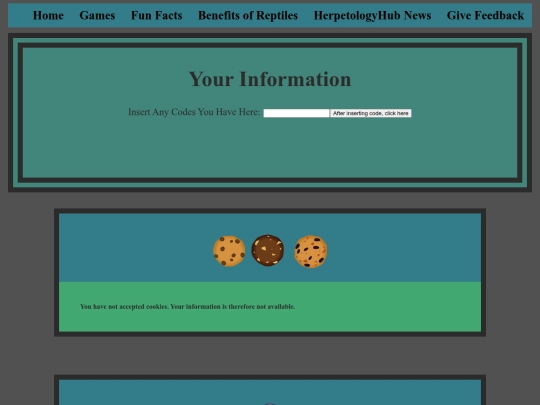Select the 'Your Information' heading

coord(270,79)
